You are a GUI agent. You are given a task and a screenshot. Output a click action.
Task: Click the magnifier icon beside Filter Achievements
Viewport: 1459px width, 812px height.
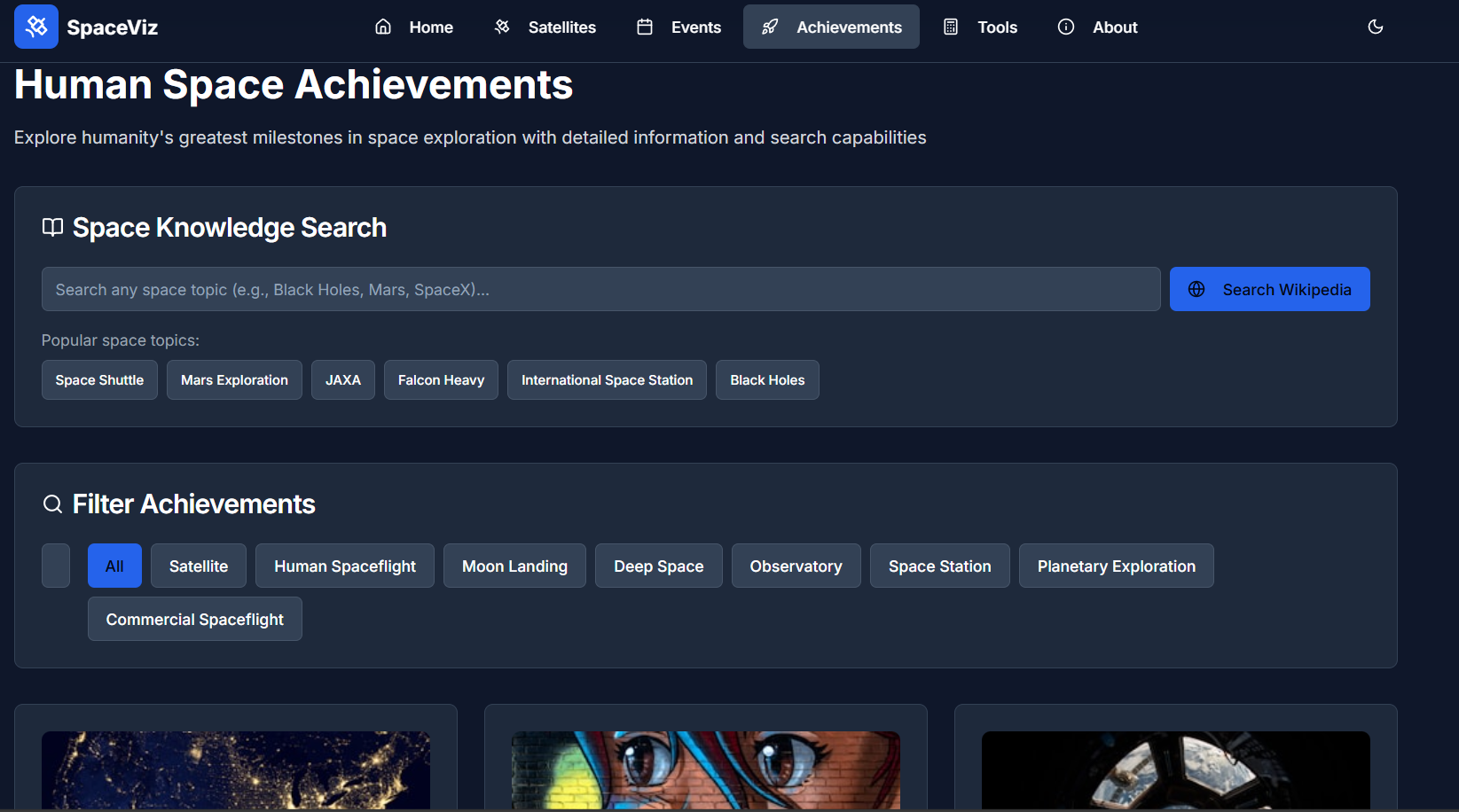[52, 504]
